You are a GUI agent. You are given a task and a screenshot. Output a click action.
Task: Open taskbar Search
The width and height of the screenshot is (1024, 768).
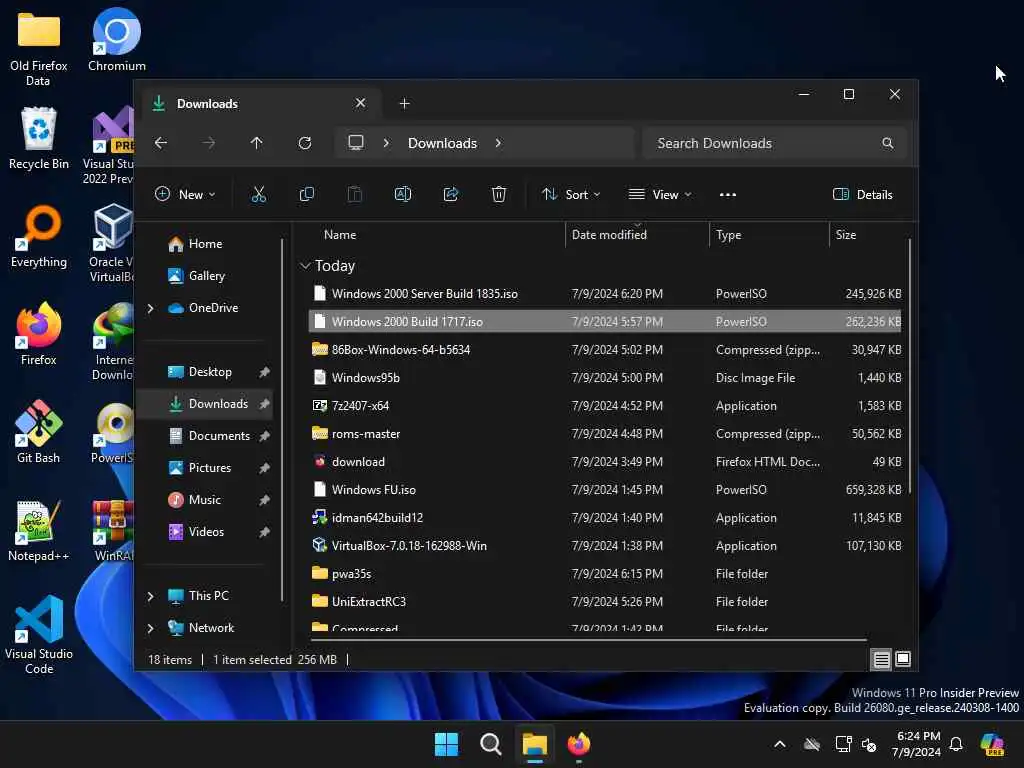[490, 744]
